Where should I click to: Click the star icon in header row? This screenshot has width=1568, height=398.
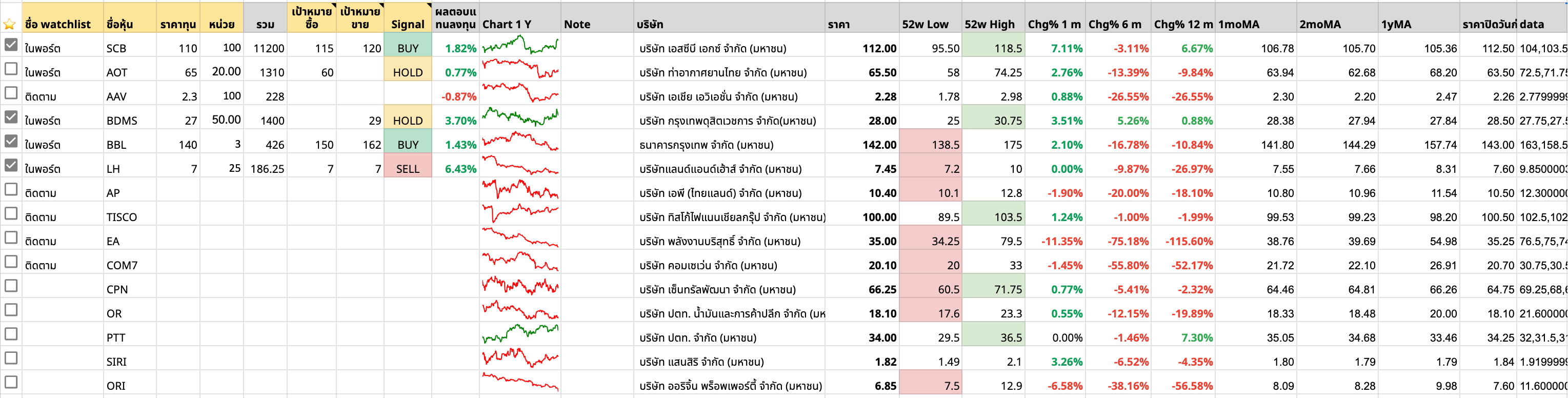click(9, 24)
